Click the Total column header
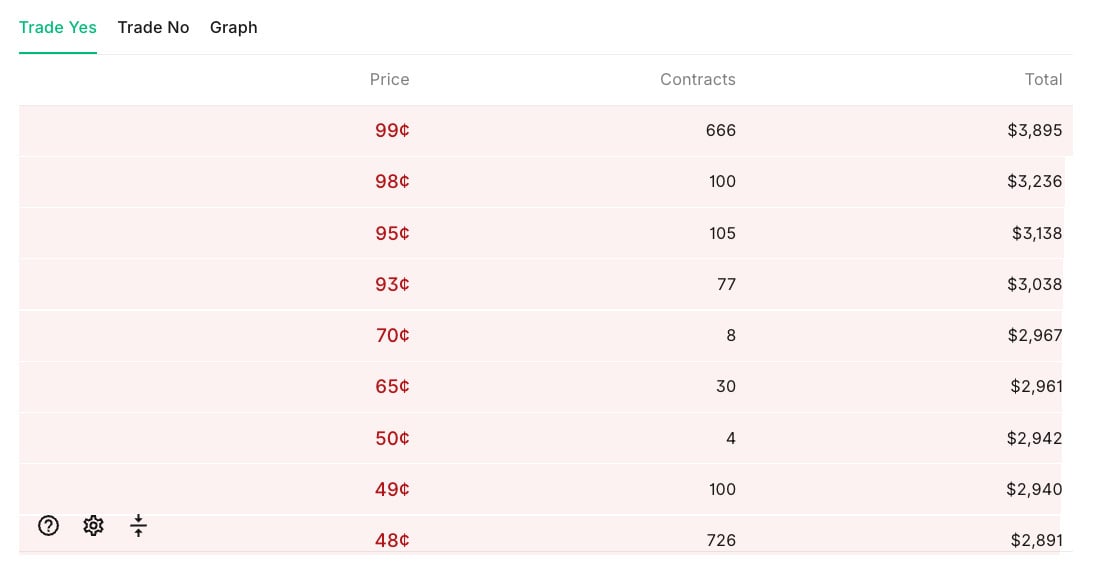1099x577 pixels. (x=1043, y=80)
